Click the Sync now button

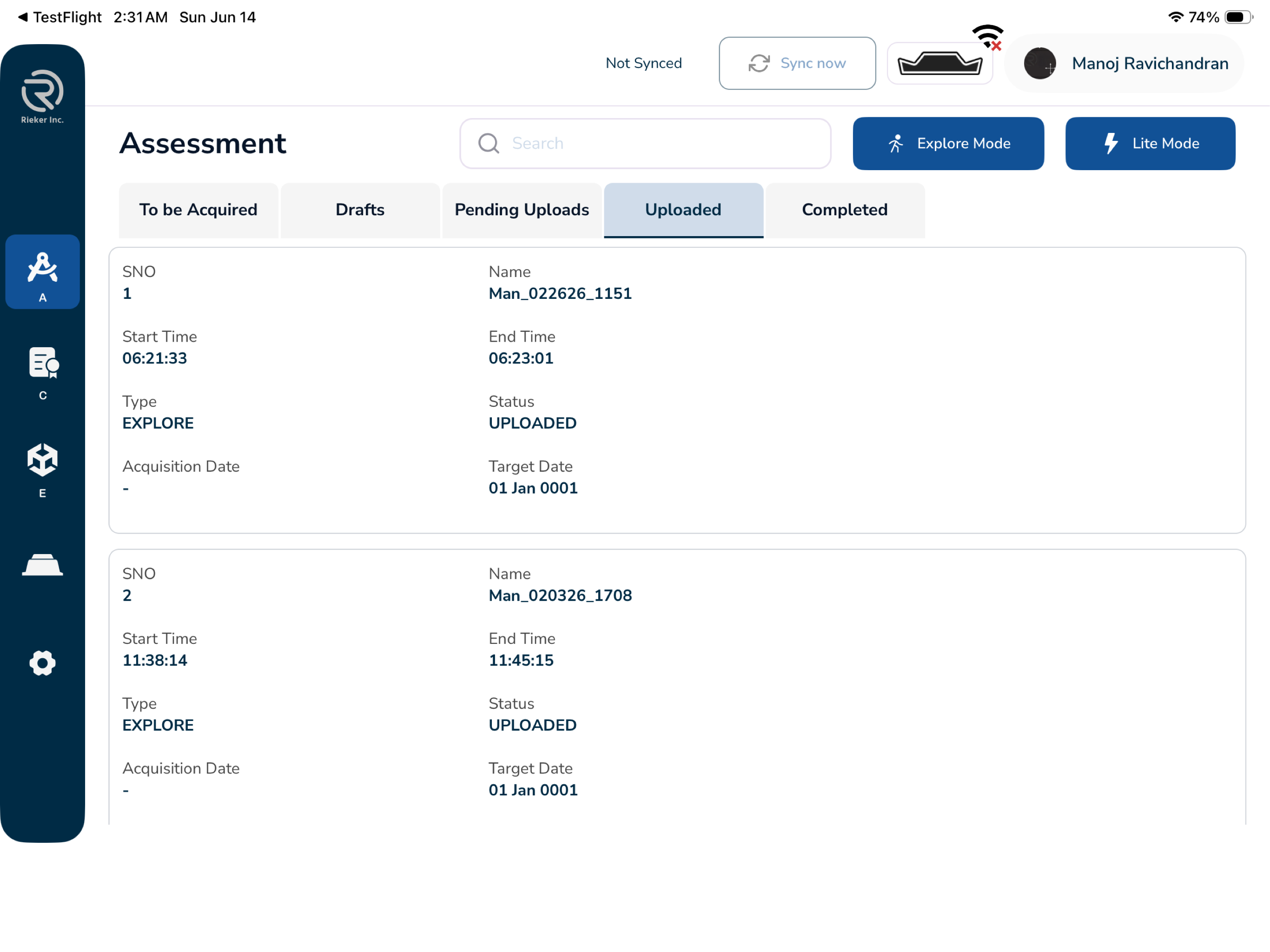point(797,63)
